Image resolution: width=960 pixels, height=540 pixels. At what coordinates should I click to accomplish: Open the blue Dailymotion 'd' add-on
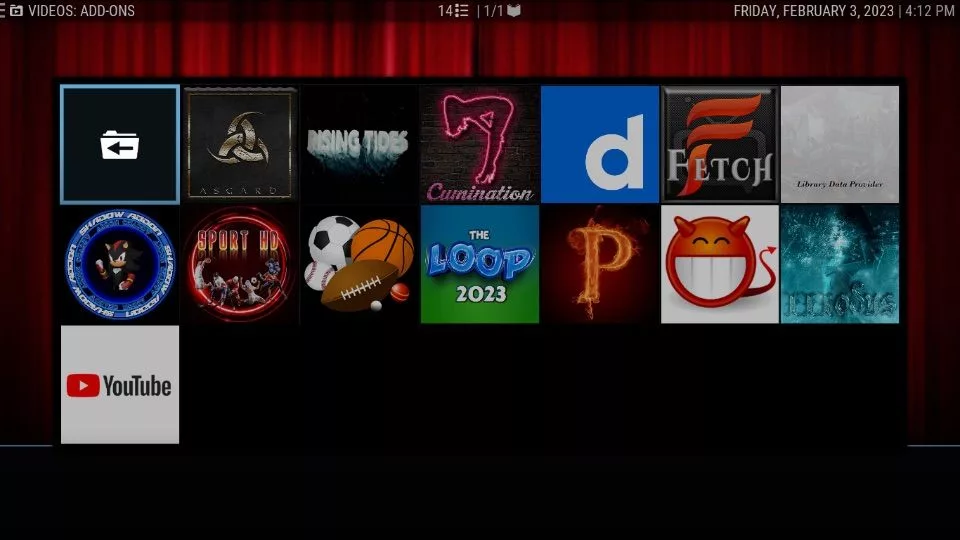point(600,144)
